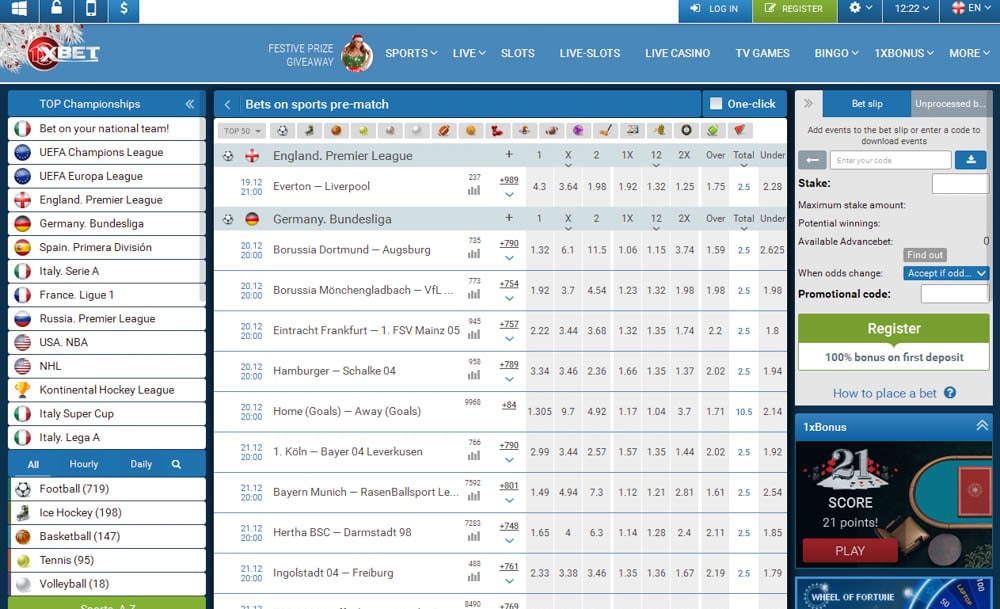Click the green Register button in bet slip
This screenshot has width=1000, height=609.
tap(894, 329)
